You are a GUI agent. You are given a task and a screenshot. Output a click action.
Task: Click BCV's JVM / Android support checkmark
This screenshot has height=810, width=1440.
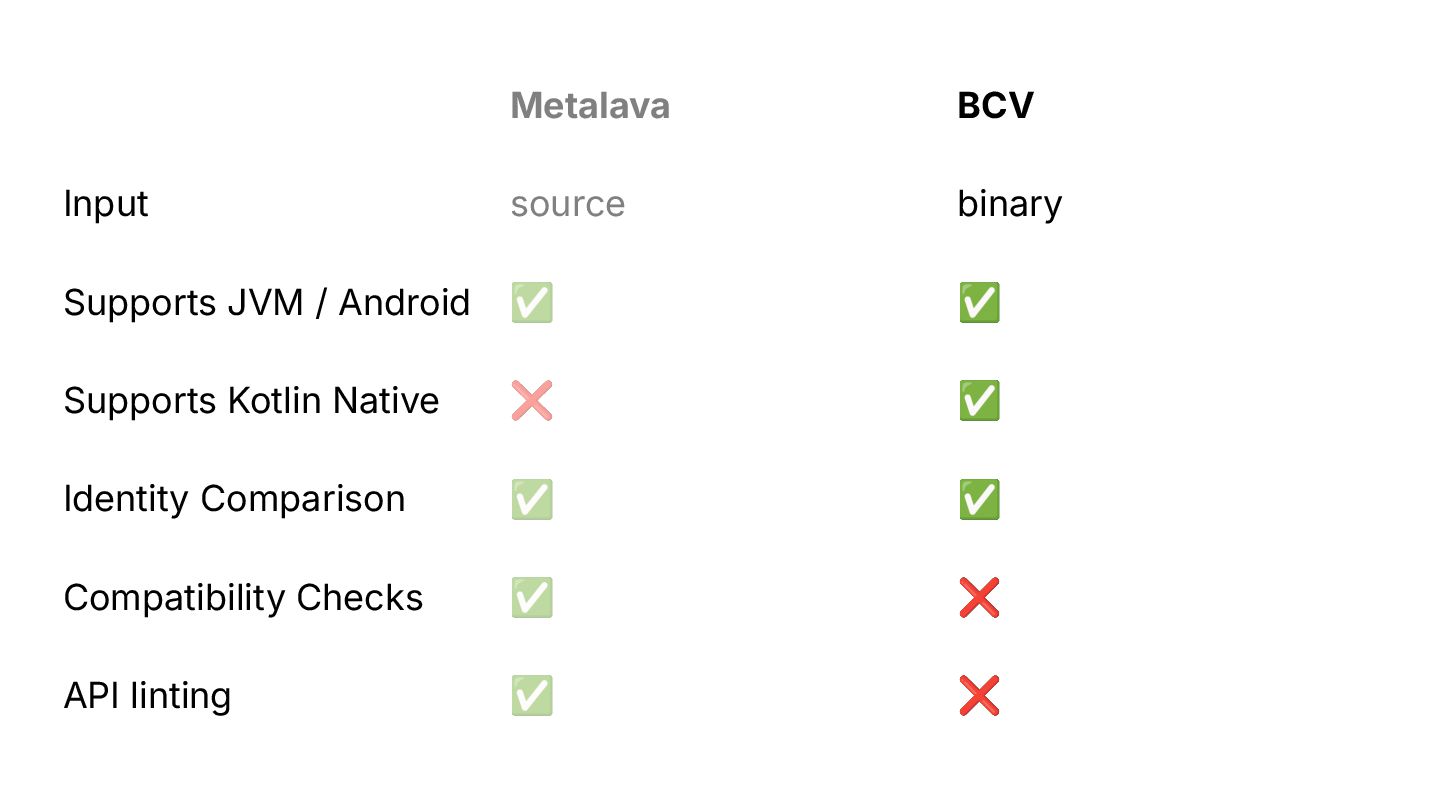tap(979, 302)
